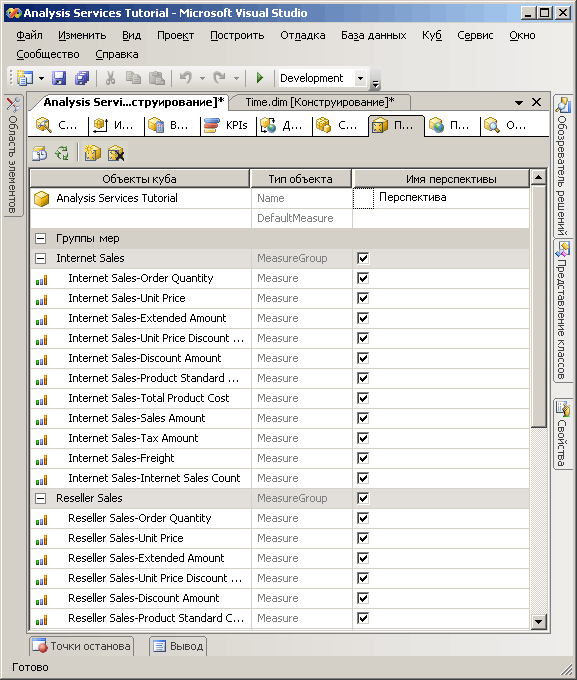The width and height of the screenshot is (577, 680).
Task: Open the Точки останова panel
Action: click(x=82, y=646)
